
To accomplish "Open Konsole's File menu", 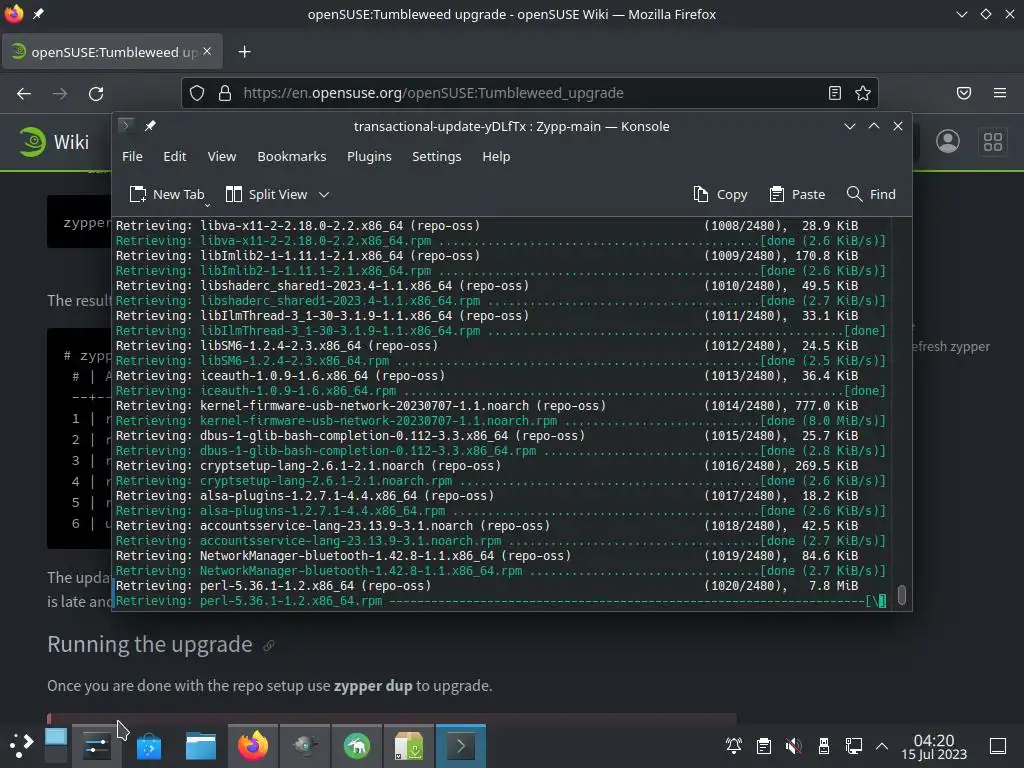I will pyautogui.click(x=132, y=157).
